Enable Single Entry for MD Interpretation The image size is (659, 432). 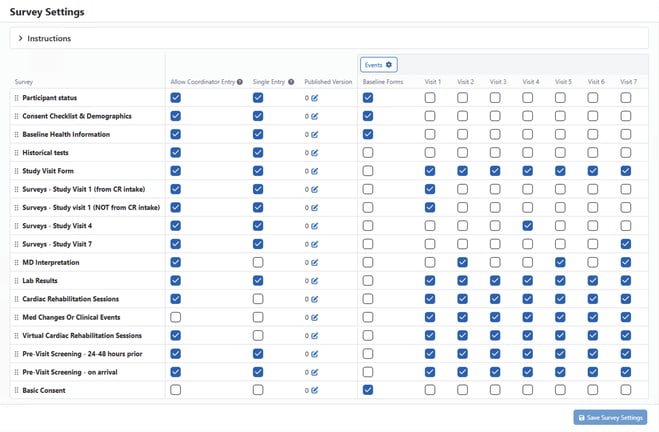(x=258, y=262)
